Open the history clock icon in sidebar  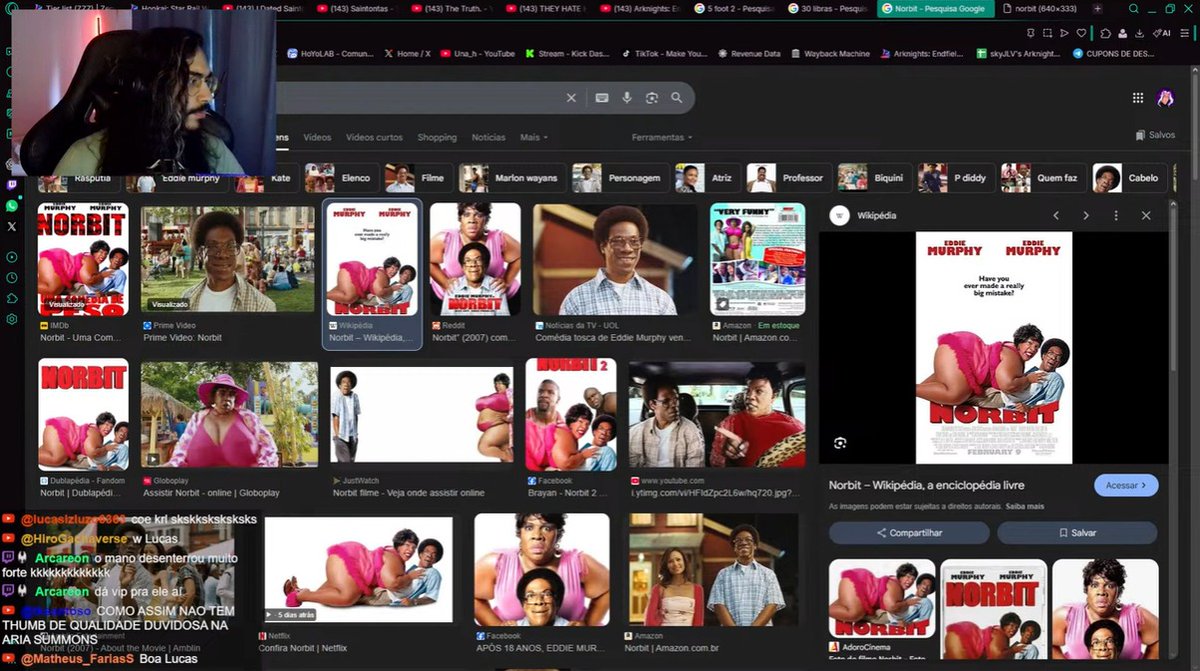tap(11, 277)
